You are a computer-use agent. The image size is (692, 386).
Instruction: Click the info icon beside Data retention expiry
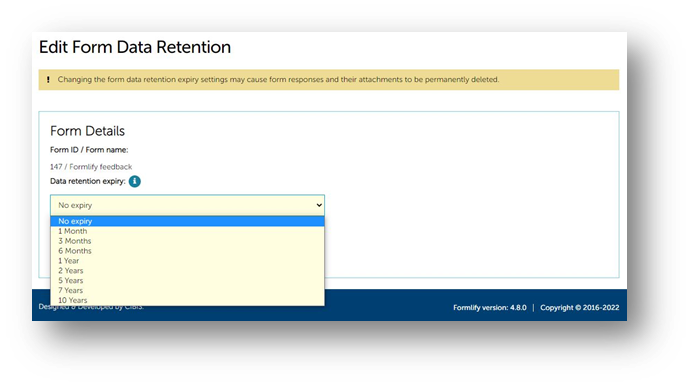pyautogui.click(x=135, y=181)
